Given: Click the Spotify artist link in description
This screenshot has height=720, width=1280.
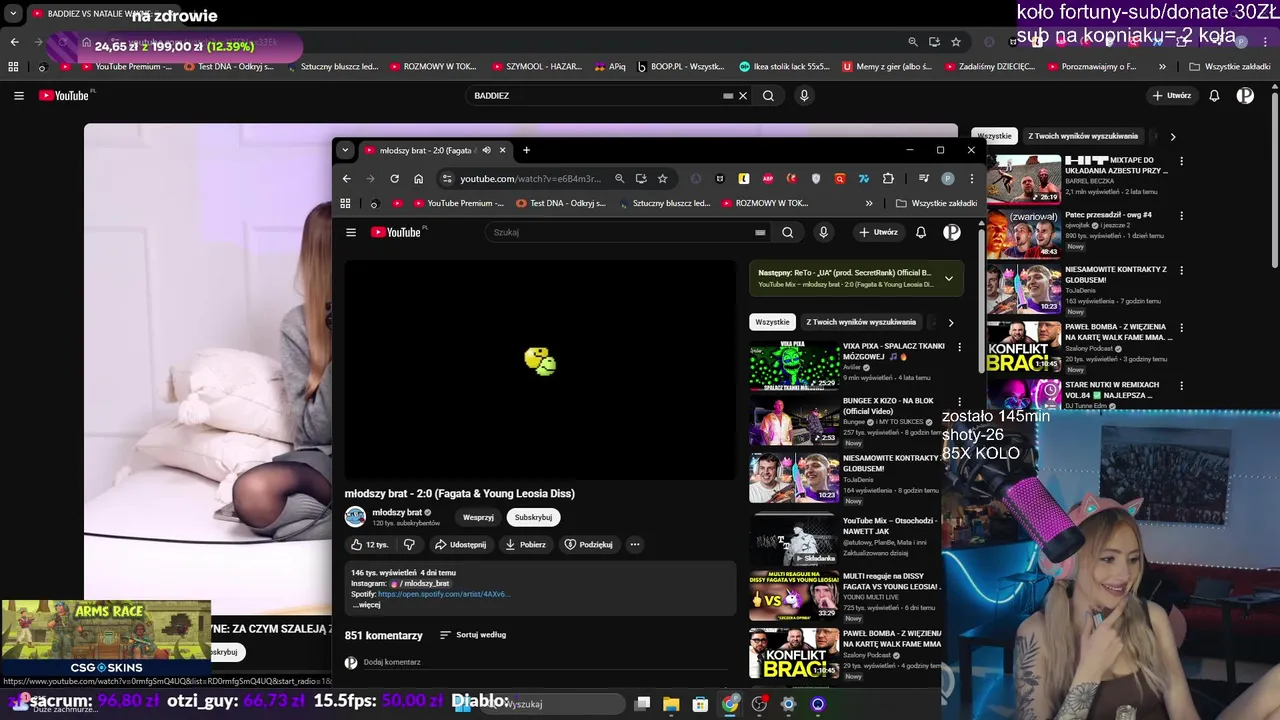Looking at the screenshot, I should (x=444, y=594).
